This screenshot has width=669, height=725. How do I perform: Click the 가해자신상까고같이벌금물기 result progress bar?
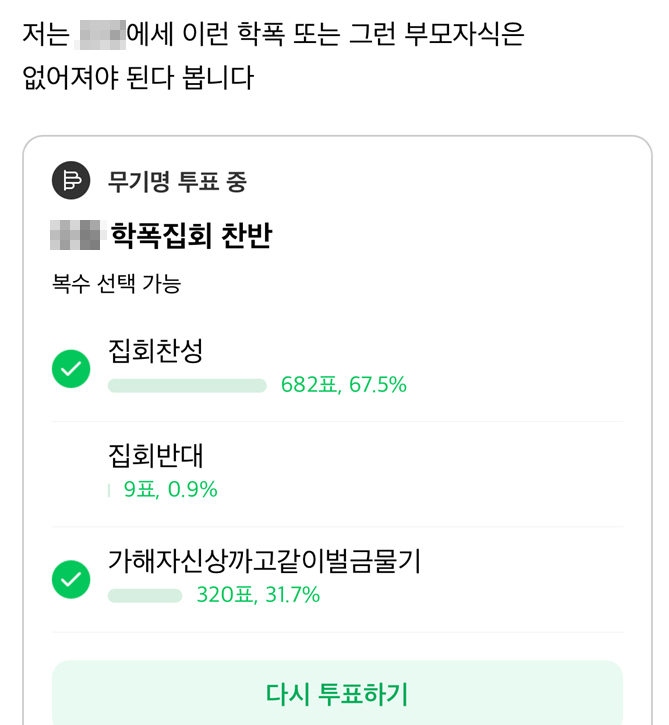tap(145, 596)
